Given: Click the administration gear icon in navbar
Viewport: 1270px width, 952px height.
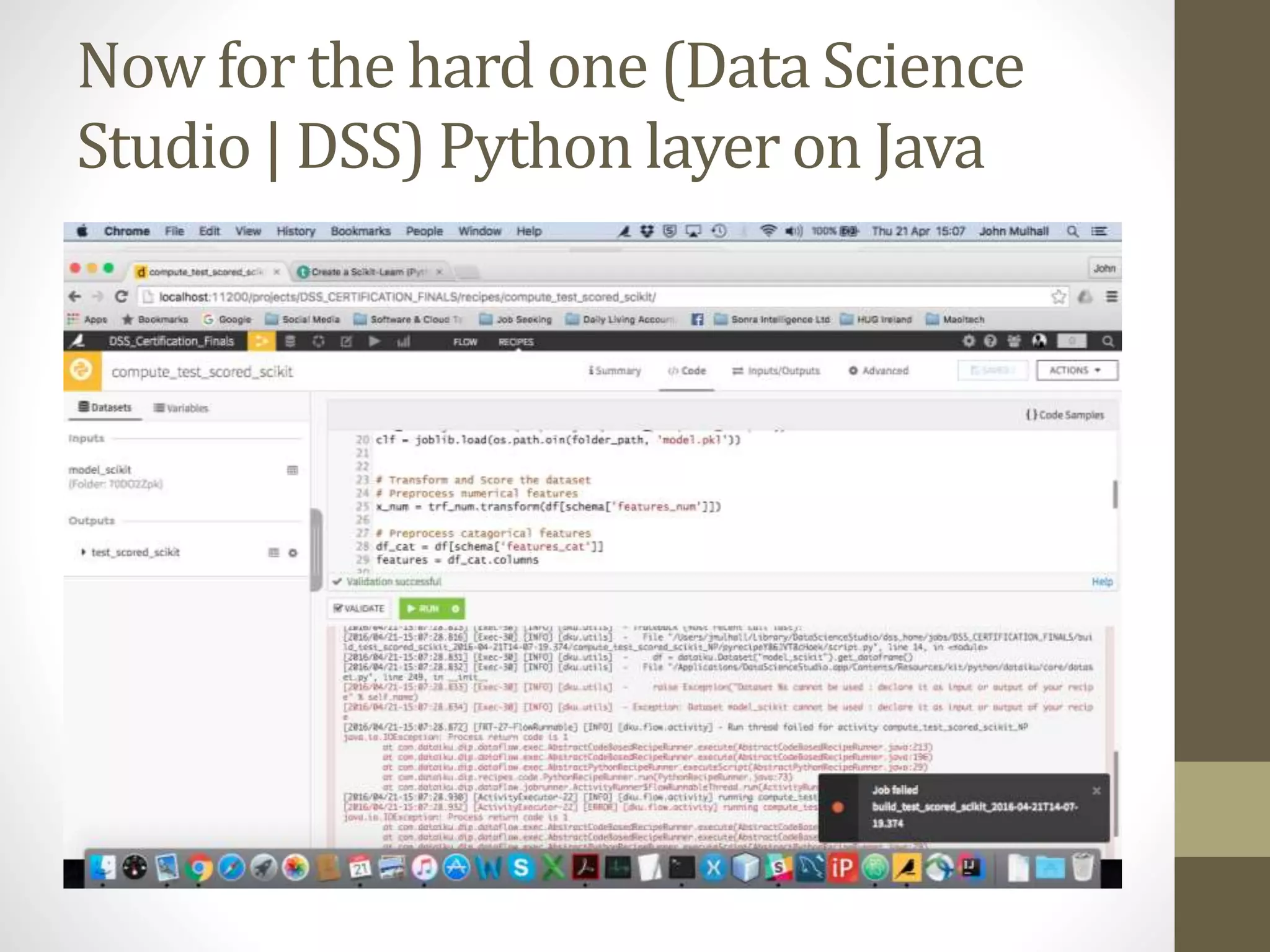Looking at the screenshot, I should click(968, 341).
